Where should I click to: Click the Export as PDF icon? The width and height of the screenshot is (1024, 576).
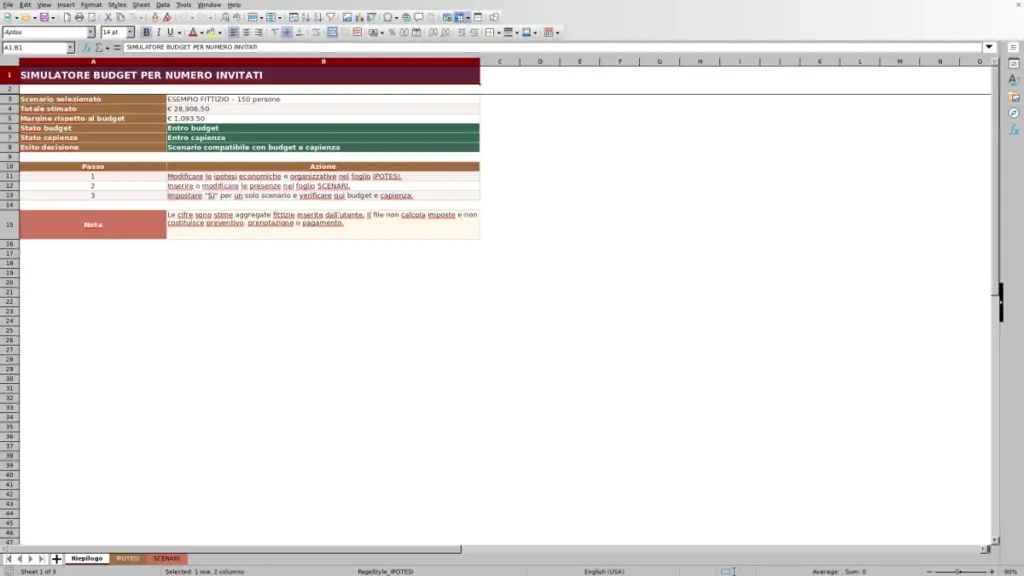[67, 18]
